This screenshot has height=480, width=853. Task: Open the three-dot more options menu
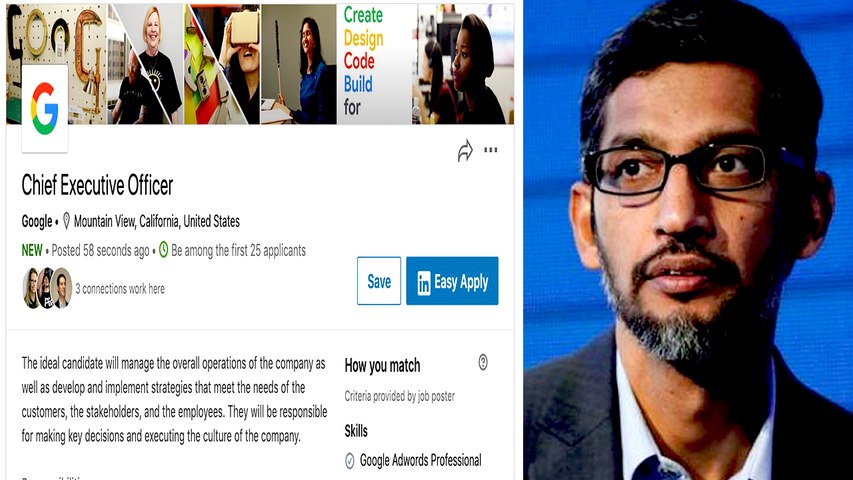[x=491, y=150]
